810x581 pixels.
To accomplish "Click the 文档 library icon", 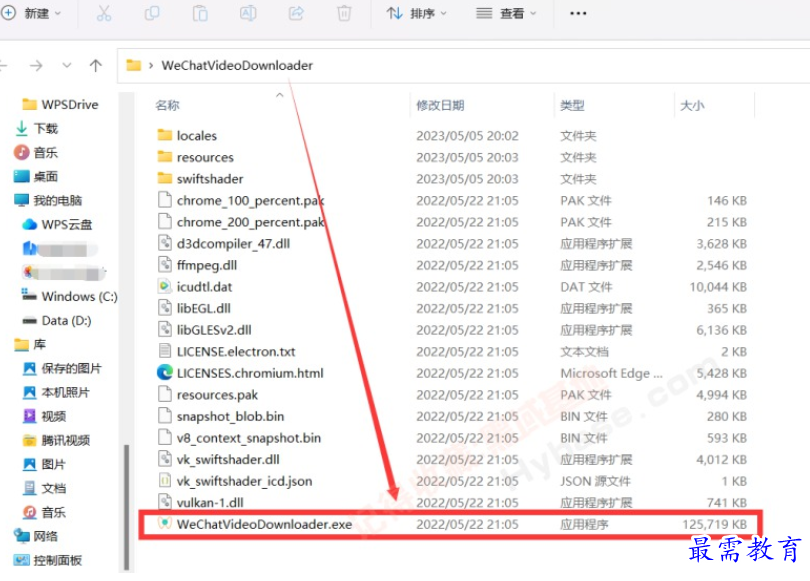I will (x=29, y=488).
